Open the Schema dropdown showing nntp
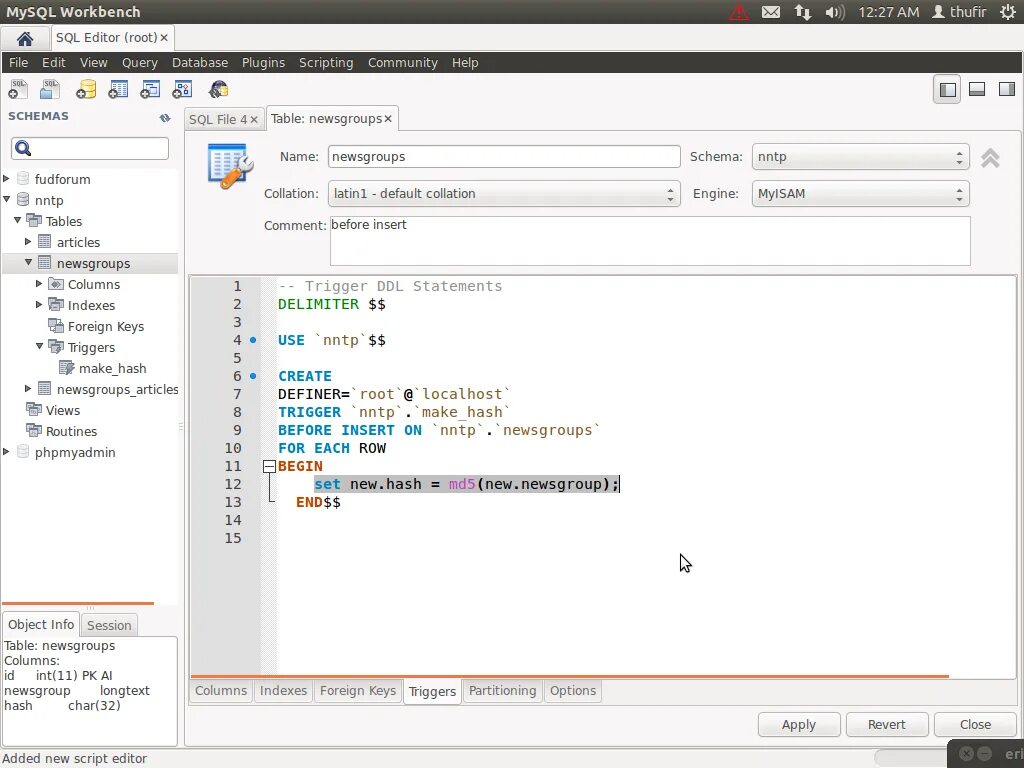 click(x=860, y=157)
